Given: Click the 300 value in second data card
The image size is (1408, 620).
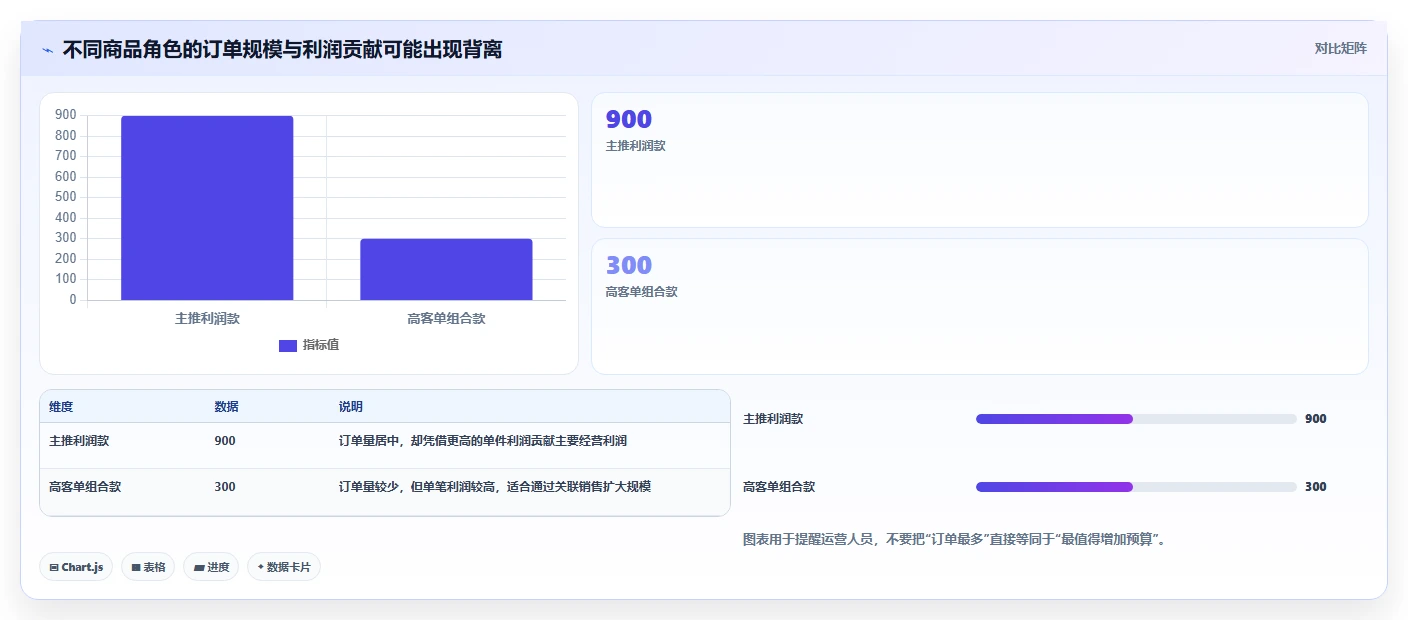Looking at the screenshot, I should [x=629, y=265].
